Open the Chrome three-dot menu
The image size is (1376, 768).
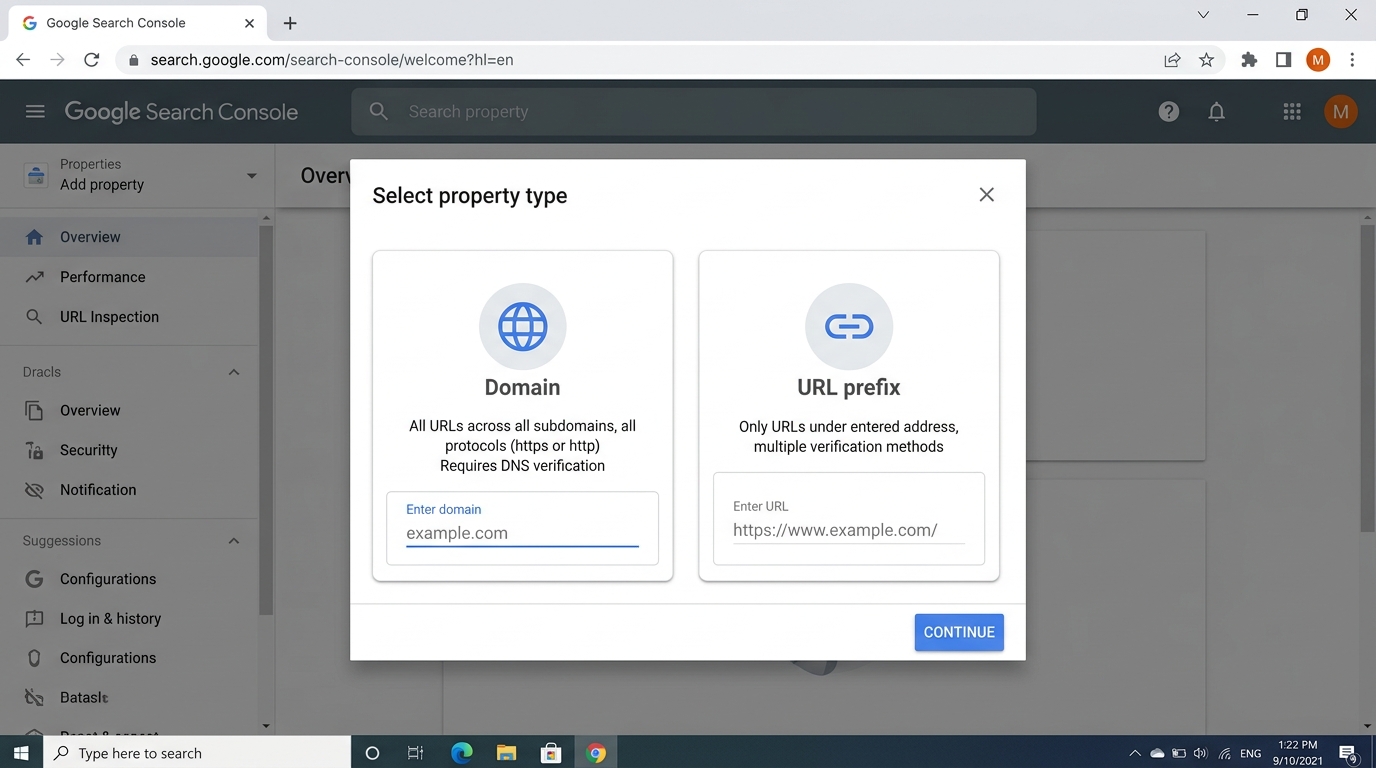[1352, 60]
